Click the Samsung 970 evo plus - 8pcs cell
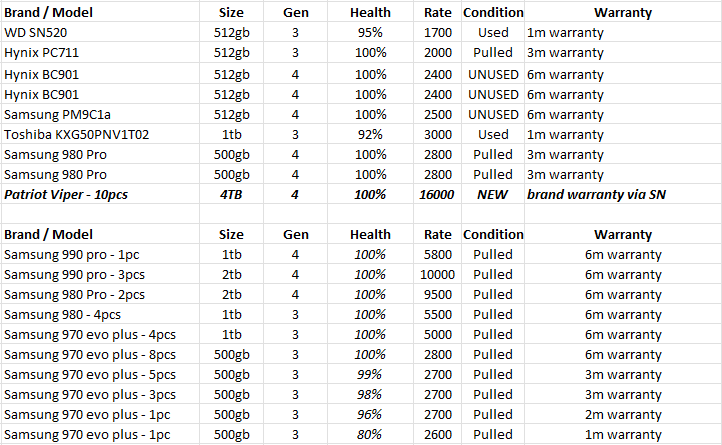Image resolution: width=722 pixels, height=445 pixels. pyautogui.click(x=100, y=355)
